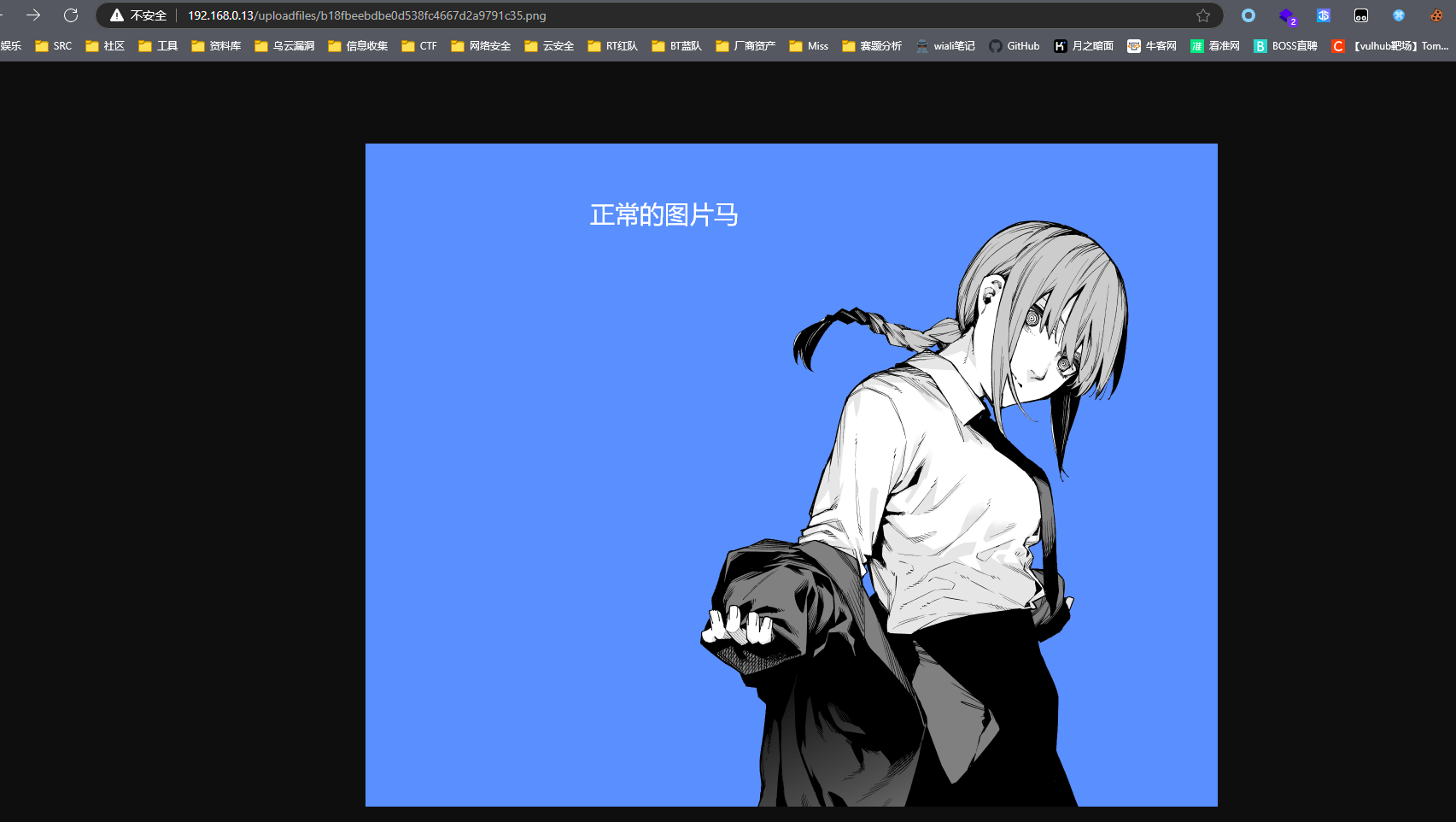Click the 不安全 site security warning

point(138,15)
